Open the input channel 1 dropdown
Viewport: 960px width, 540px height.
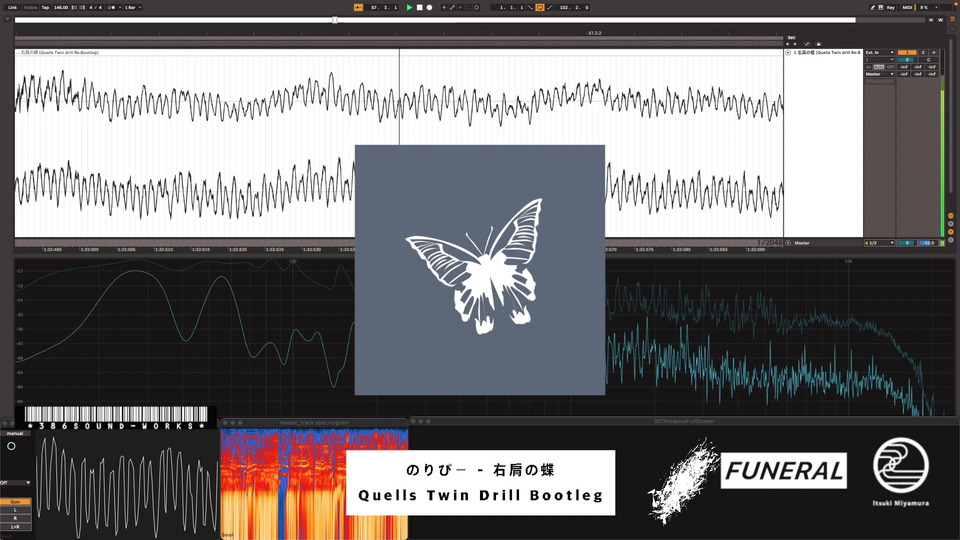pos(880,59)
